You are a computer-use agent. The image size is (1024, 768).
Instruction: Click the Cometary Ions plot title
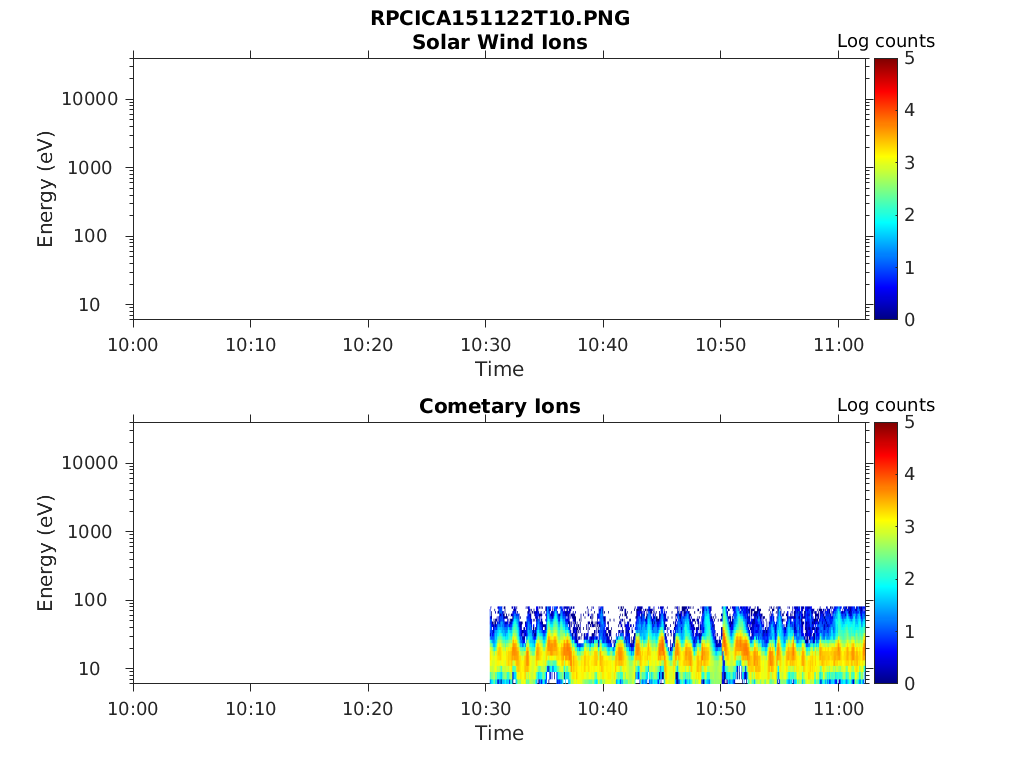click(500, 406)
